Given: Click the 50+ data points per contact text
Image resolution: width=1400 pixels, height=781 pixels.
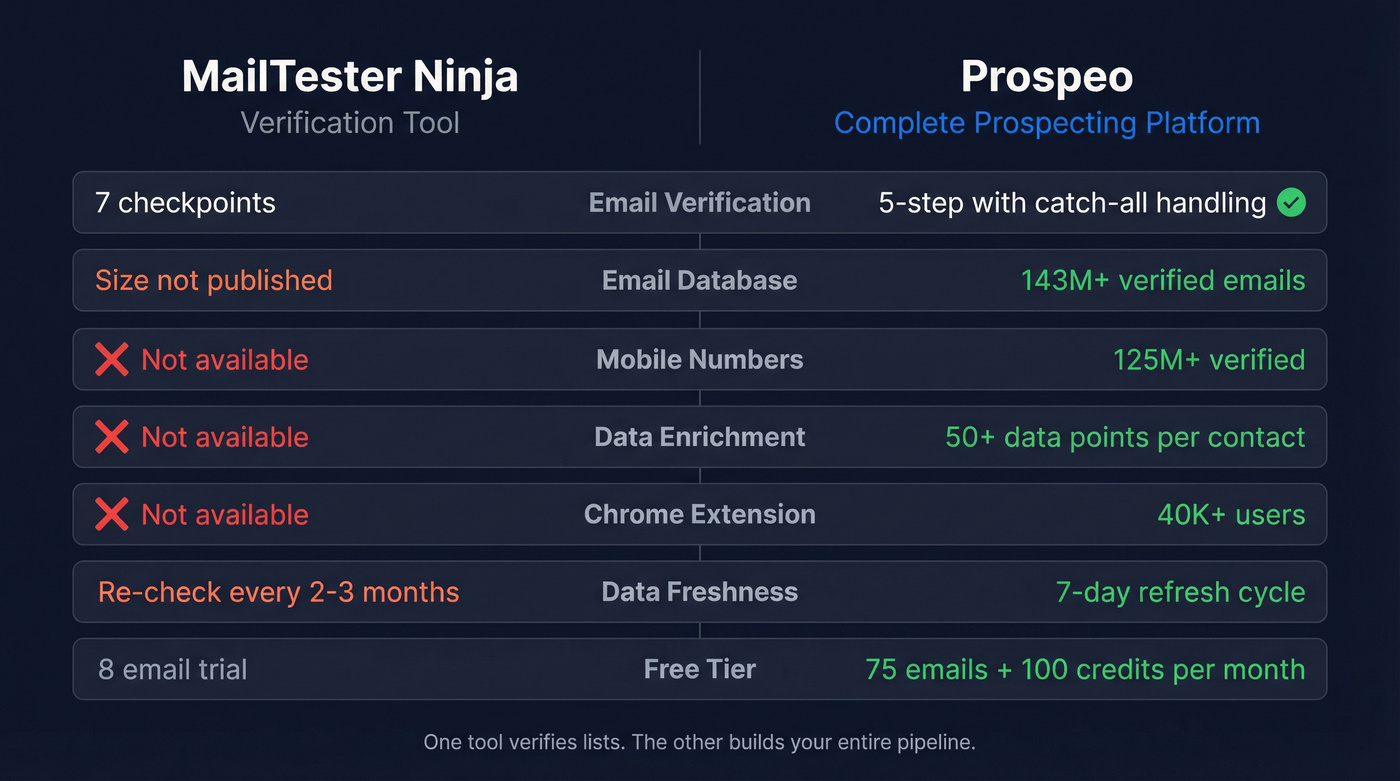Looking at the screenshot, I should pyautogui.click(x=1126, y=437).
